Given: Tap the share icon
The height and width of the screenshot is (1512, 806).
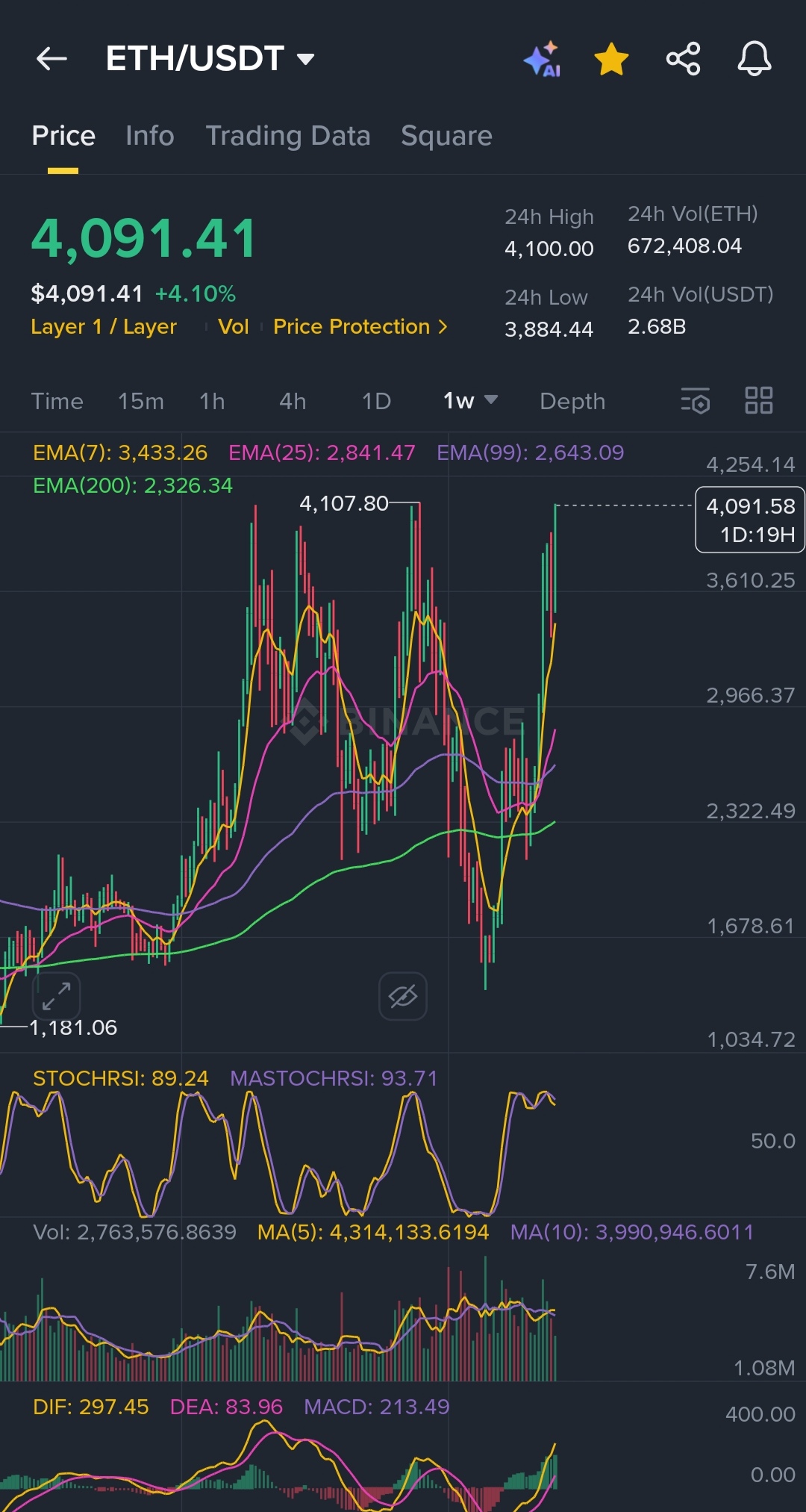Looking at the screenshot, I should (x=683, y=58).
